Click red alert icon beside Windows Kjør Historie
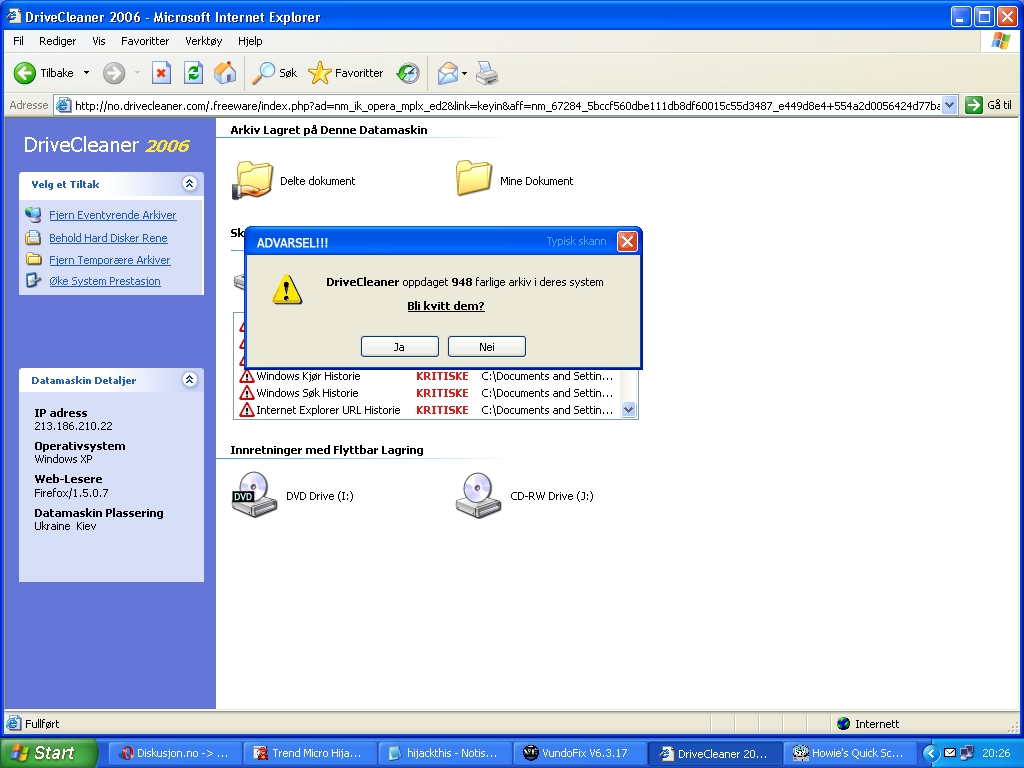This screenshot has height=768, width=1024. [247, 376]
